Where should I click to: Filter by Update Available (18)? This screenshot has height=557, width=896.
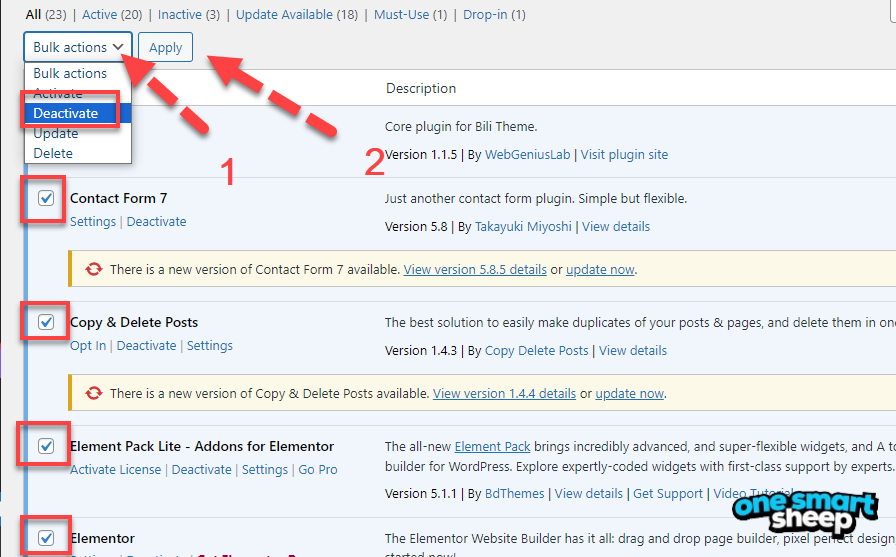click(297, 14)
